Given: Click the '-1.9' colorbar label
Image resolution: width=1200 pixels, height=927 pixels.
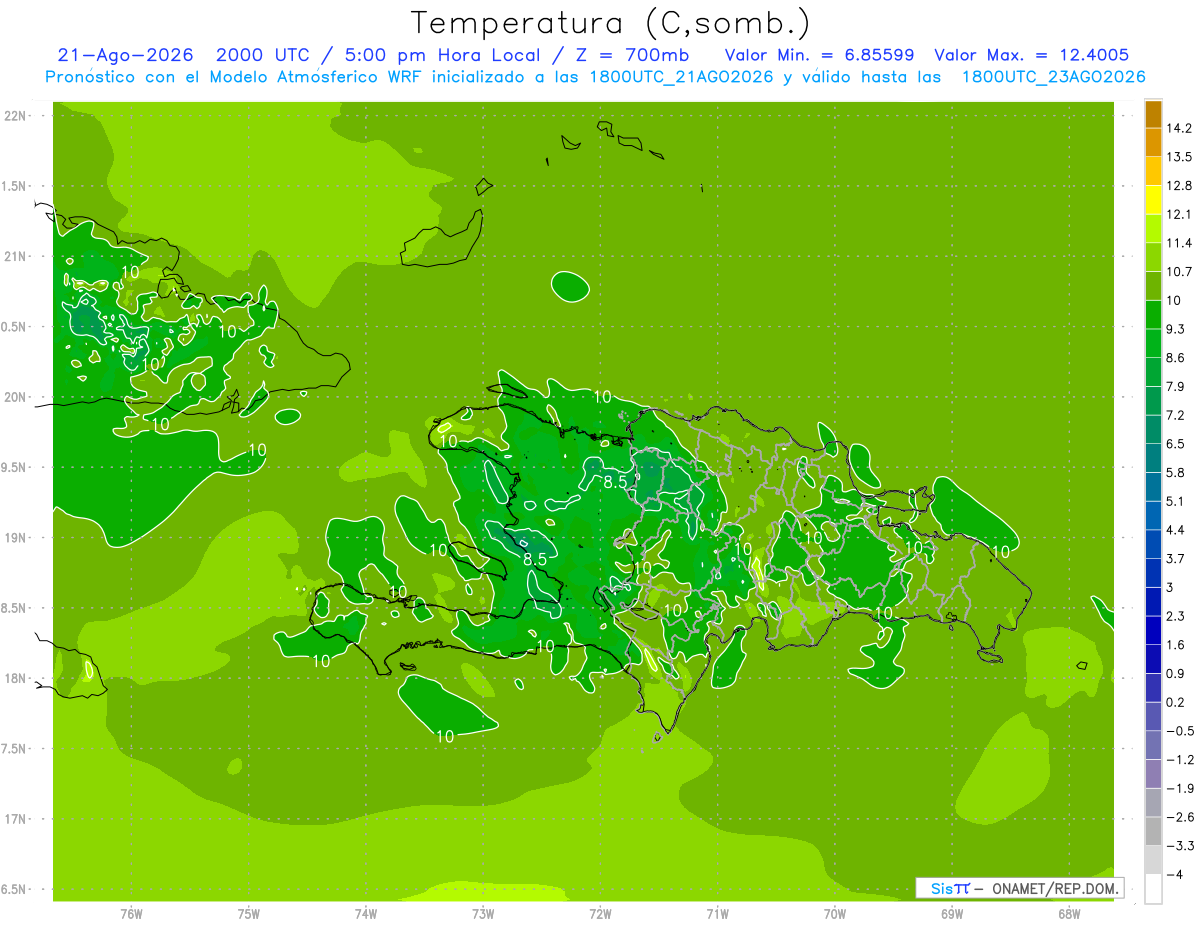Looking at the screenshot, I should 1180,789.
